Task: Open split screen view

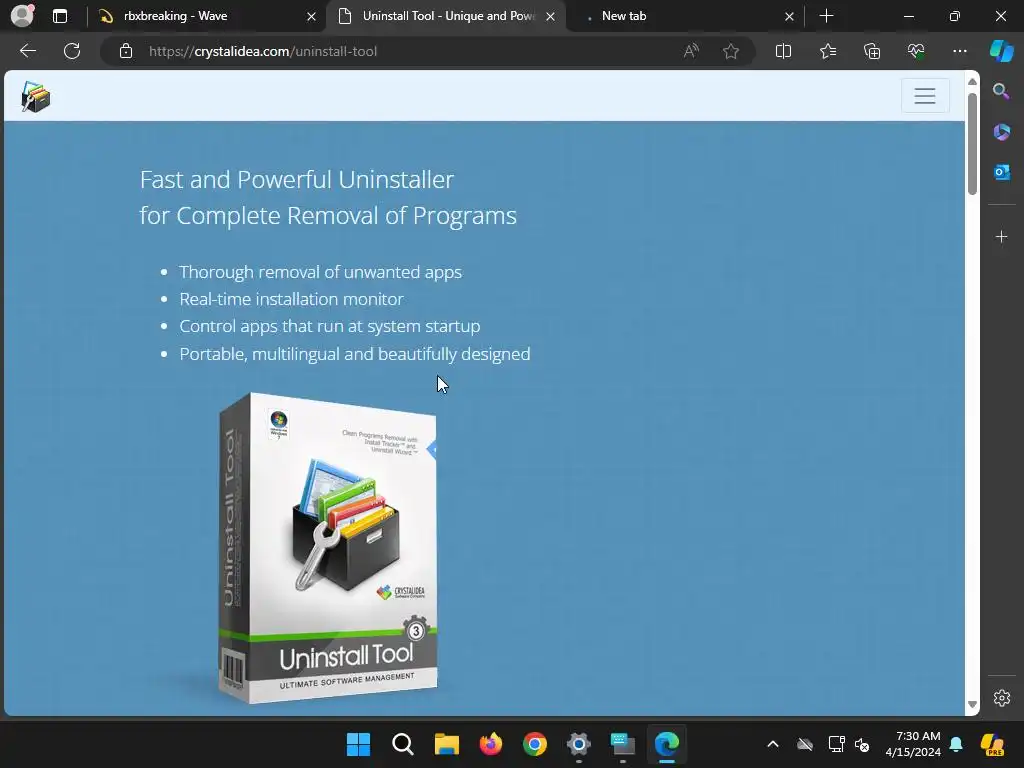Action: tap(783, 51)
